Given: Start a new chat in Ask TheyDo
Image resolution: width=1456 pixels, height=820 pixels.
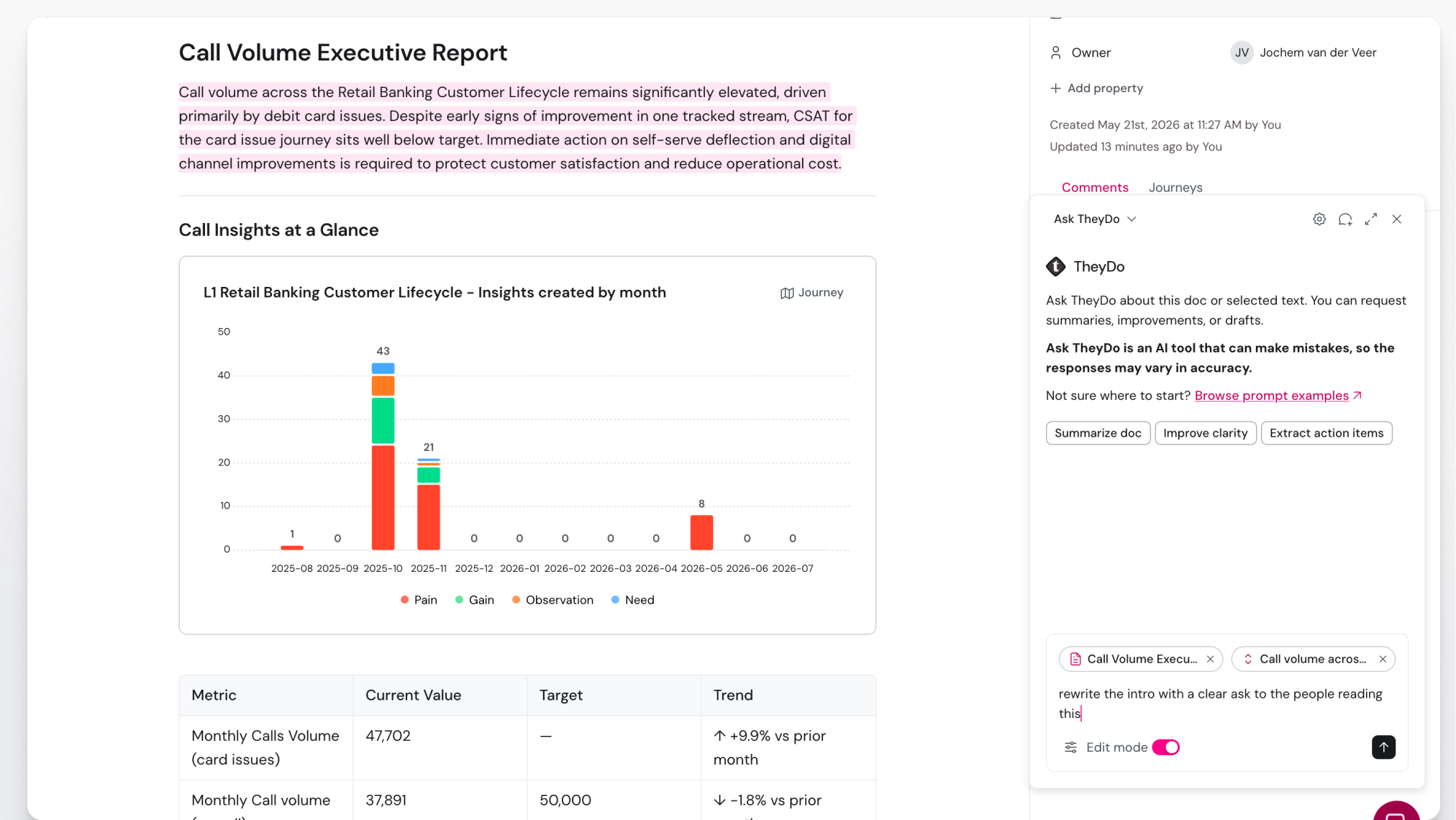Looking at the screenshot, I should [1344, 219].
